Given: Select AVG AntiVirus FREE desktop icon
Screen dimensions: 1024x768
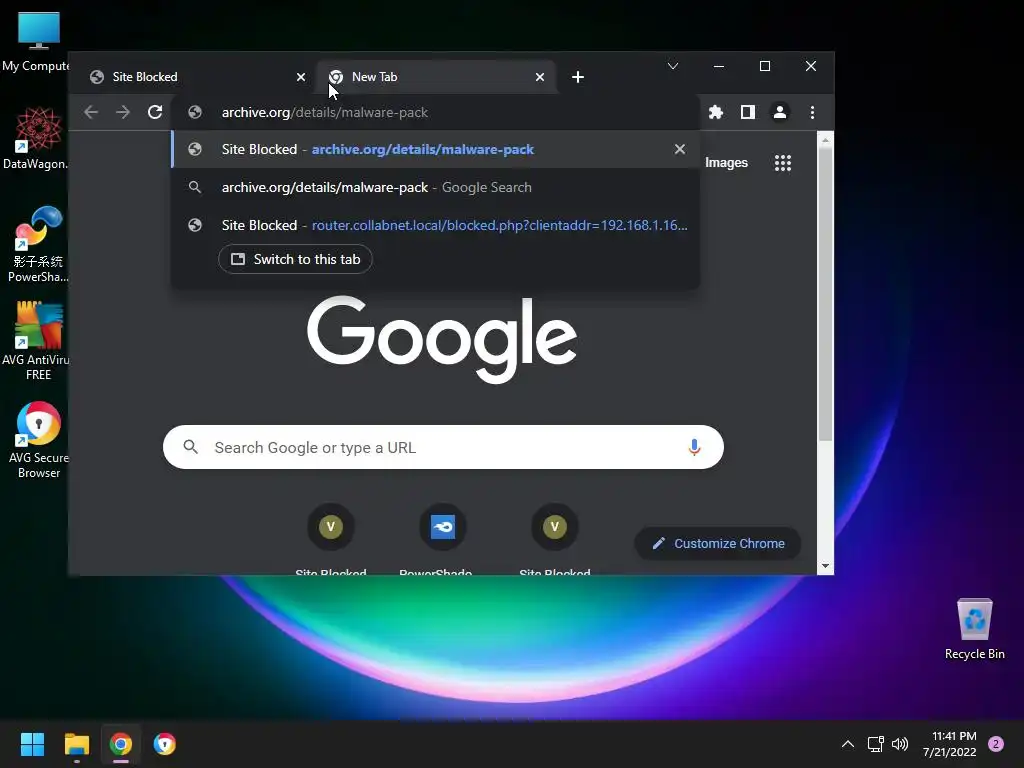Looking at the screenshot, I should [x=38, y=341].
